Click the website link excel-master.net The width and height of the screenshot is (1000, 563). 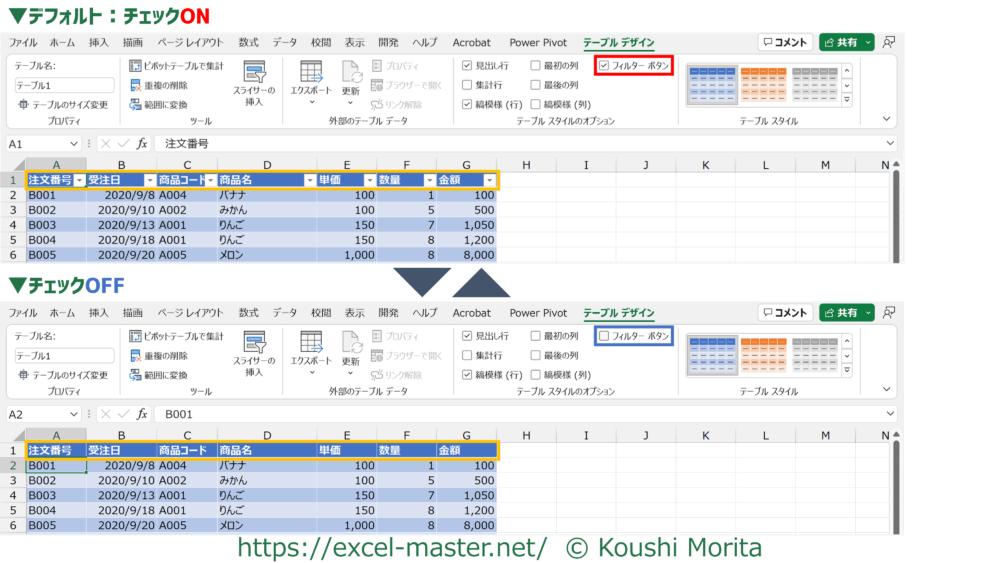392,547
